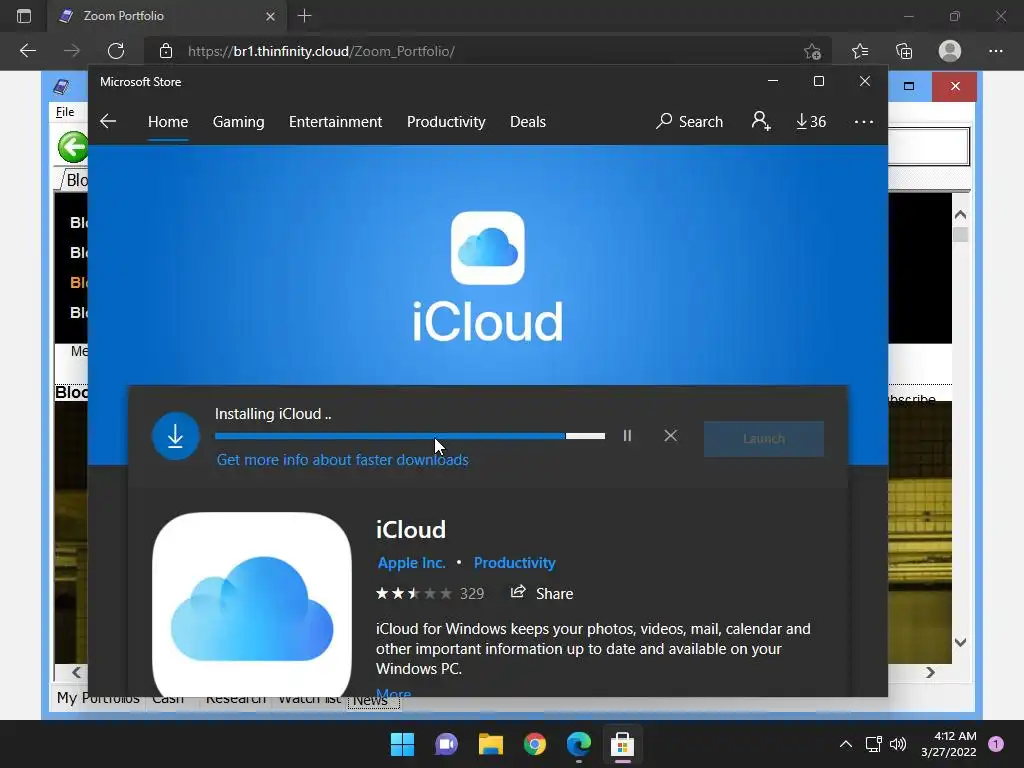The width and height of the screenshot is (1024, 768).
Task: Open Microsoft Edge from taskbar
Action: (579, 744)
